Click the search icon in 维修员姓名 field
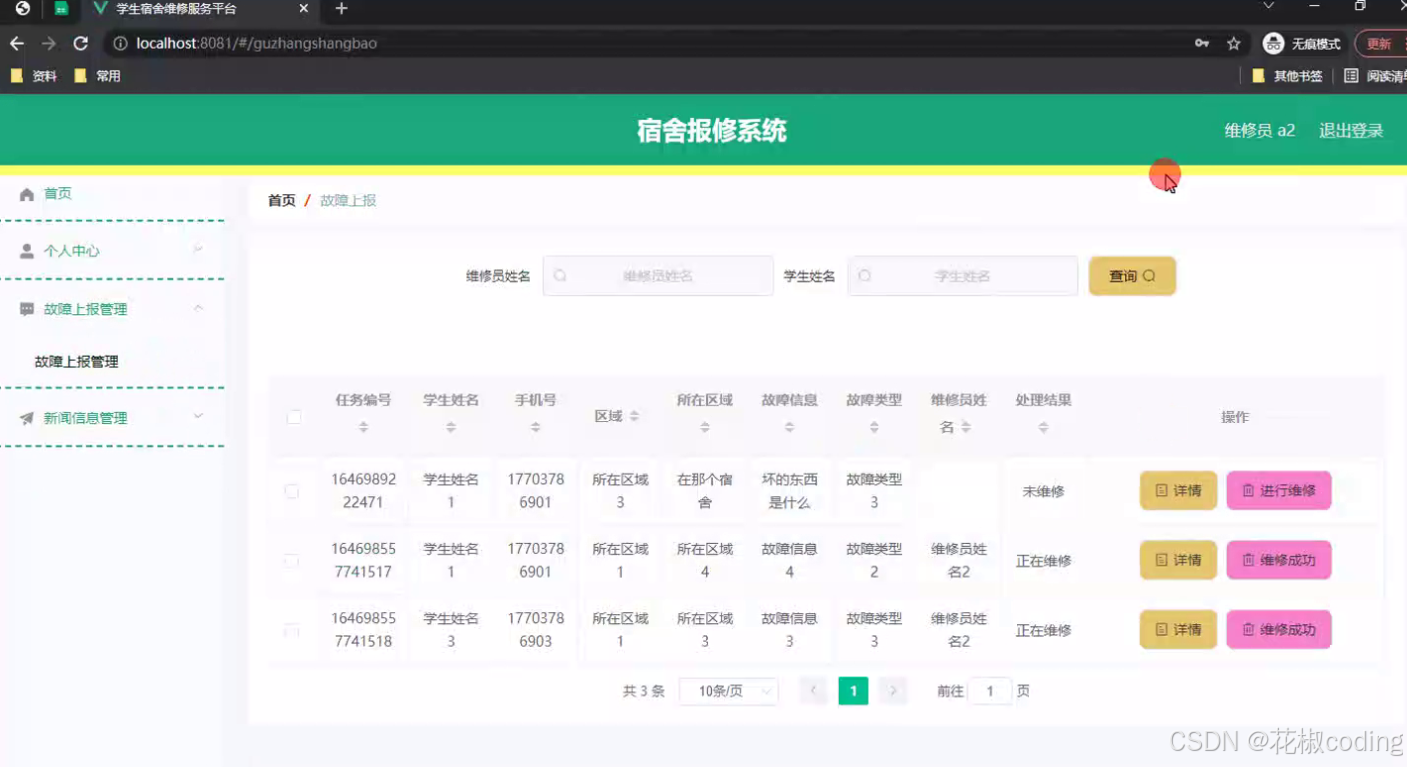1407x767 pixels. pos(560,276)
